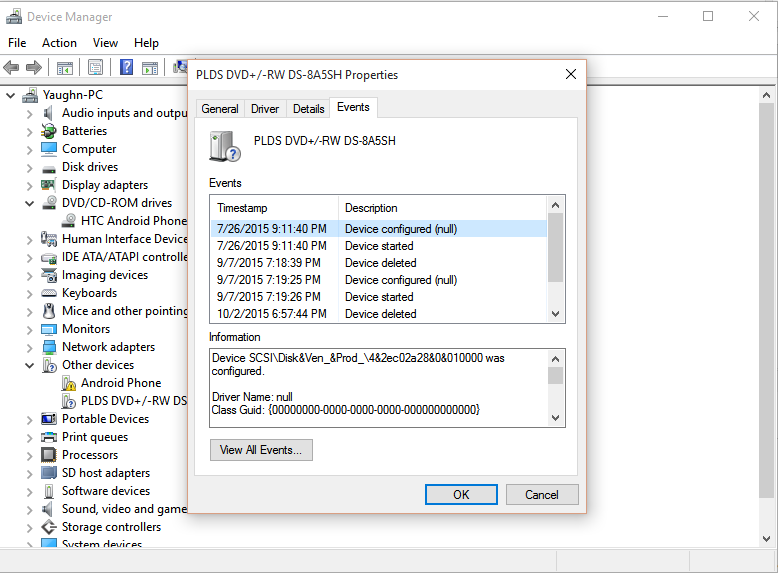
Task: Switch to the Driver tab
Action: (264, 109)
